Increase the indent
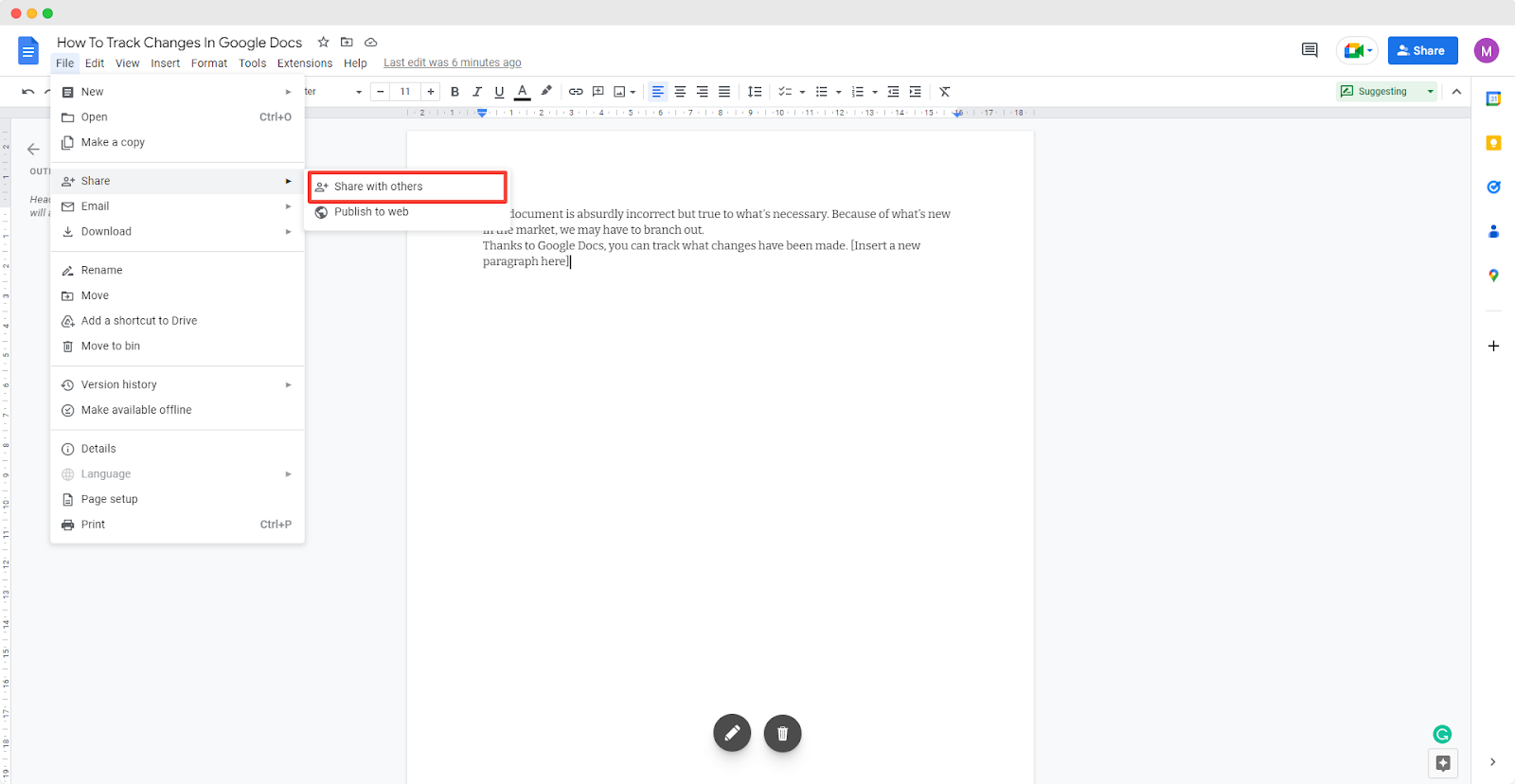The height and width of the screenshot is (784, 1515). [x=915, y=92]
